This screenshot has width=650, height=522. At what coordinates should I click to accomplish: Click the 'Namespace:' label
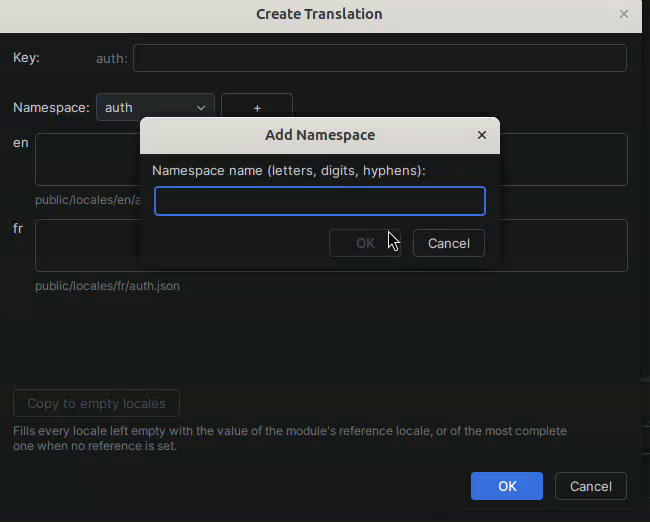point(51,108)
